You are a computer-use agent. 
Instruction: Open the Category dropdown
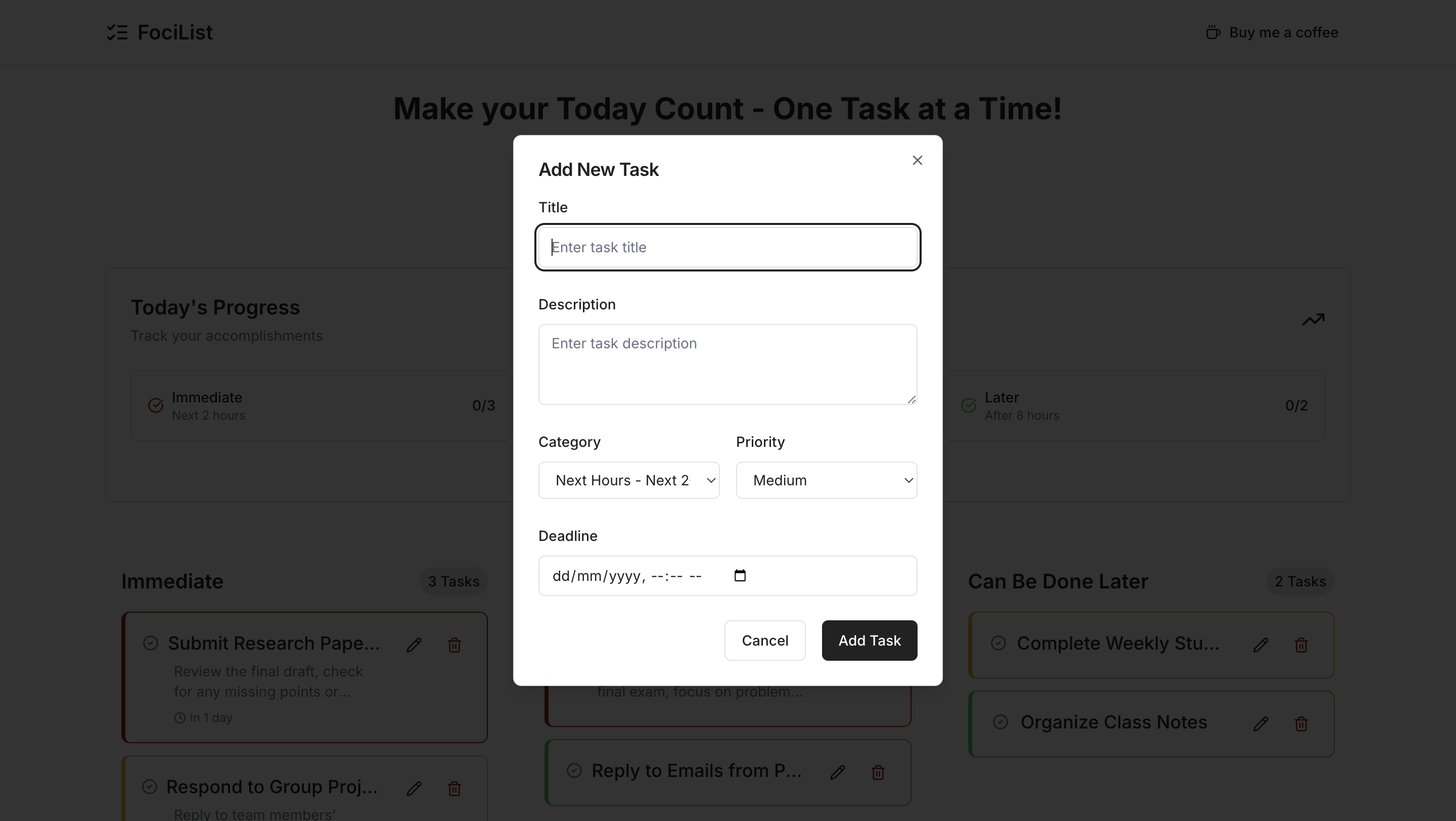point(628,480)
